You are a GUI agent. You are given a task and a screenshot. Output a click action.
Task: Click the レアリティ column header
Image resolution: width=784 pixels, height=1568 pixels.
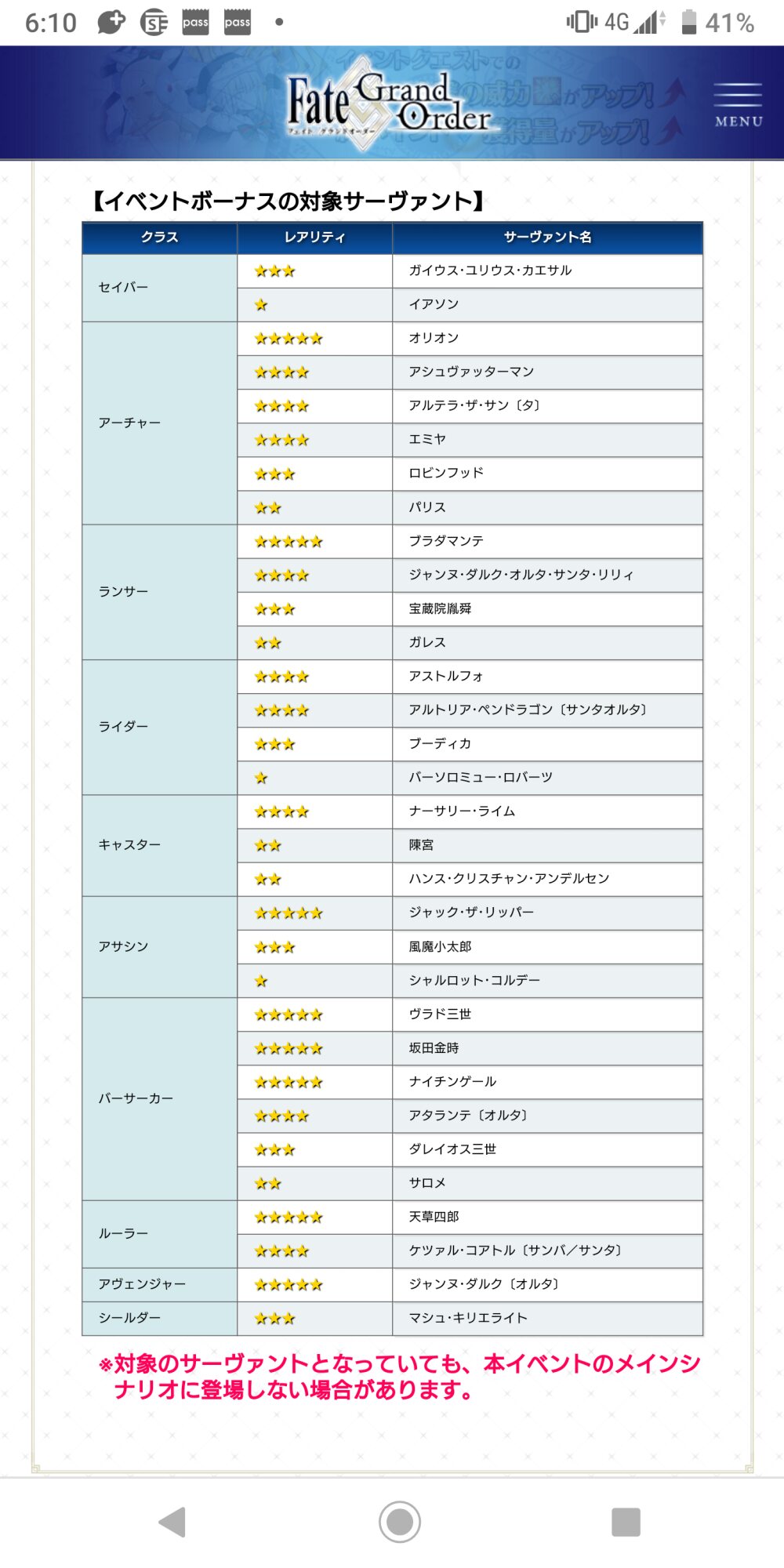click(x=314, y=238)
